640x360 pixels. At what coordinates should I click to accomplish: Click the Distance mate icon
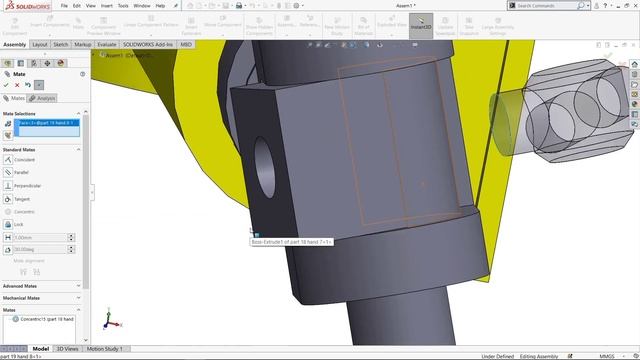pos(8,237)
